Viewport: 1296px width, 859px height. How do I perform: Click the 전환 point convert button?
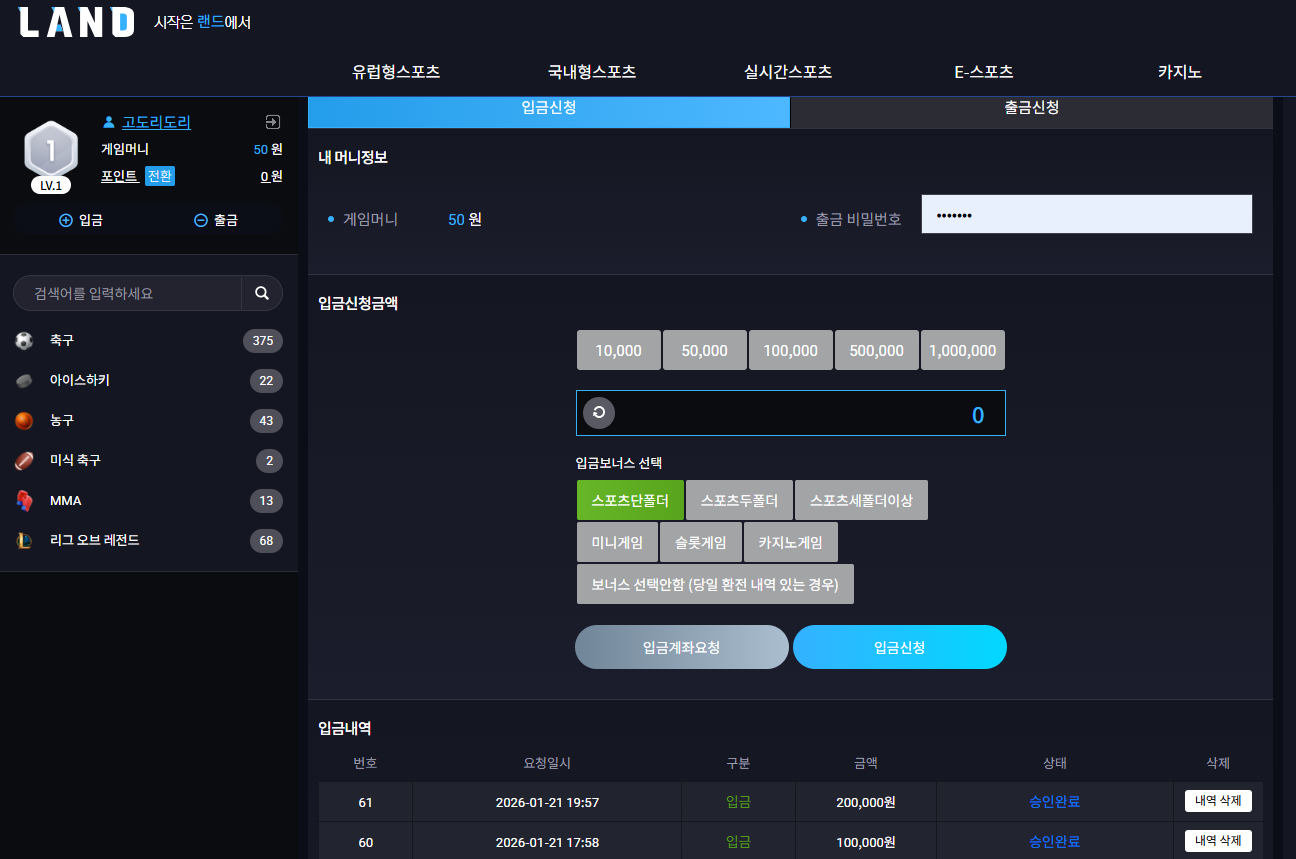click(160, 176)
